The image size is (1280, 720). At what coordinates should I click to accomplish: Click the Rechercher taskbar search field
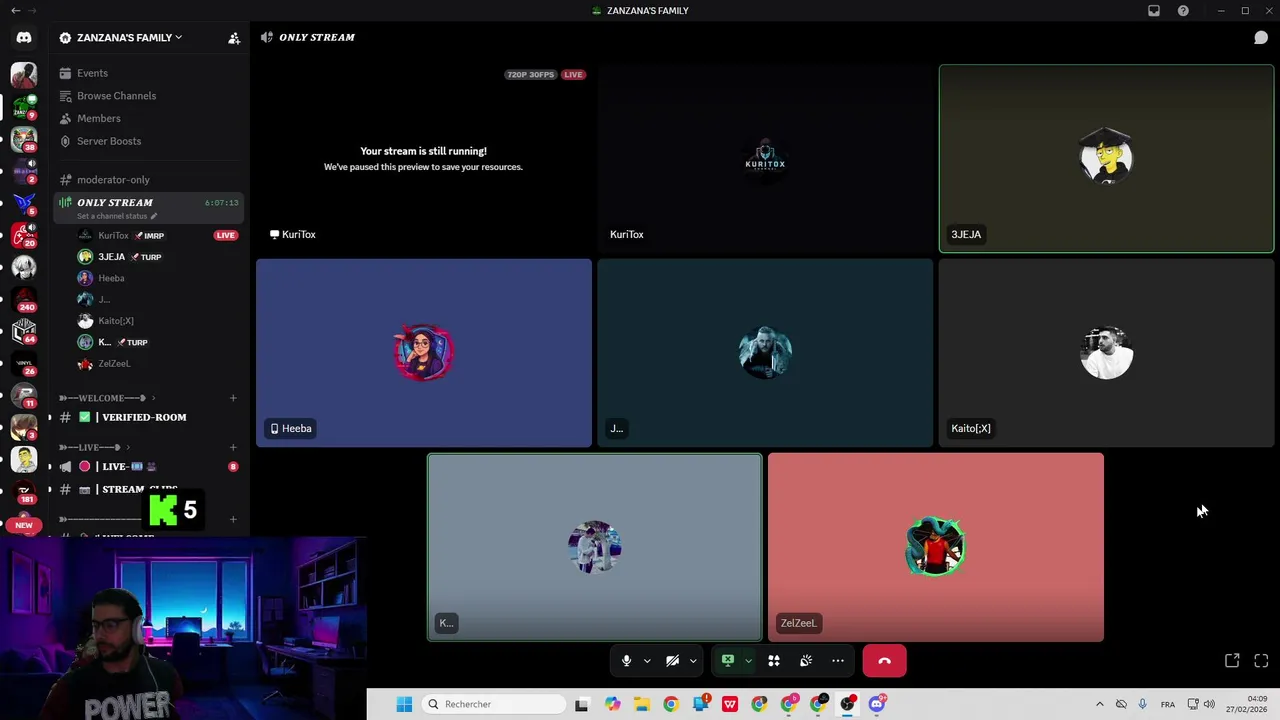pos(494,704)
